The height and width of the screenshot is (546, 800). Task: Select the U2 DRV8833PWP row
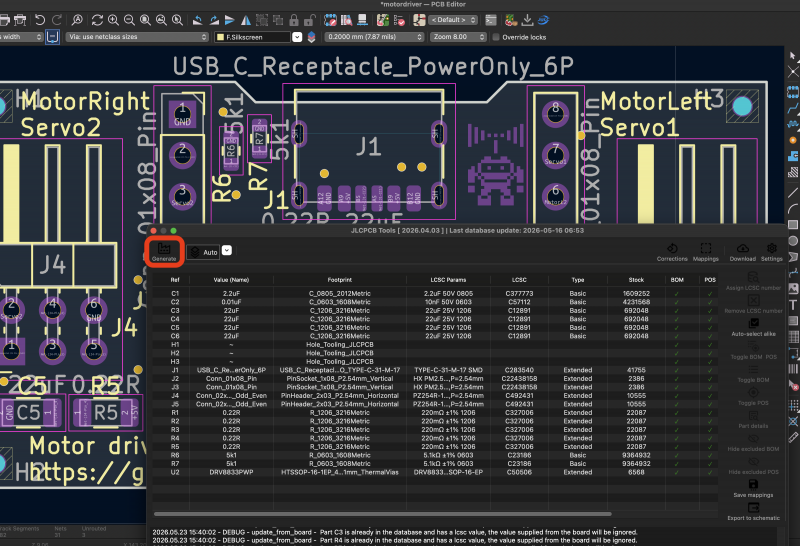(x=435, y=472)
